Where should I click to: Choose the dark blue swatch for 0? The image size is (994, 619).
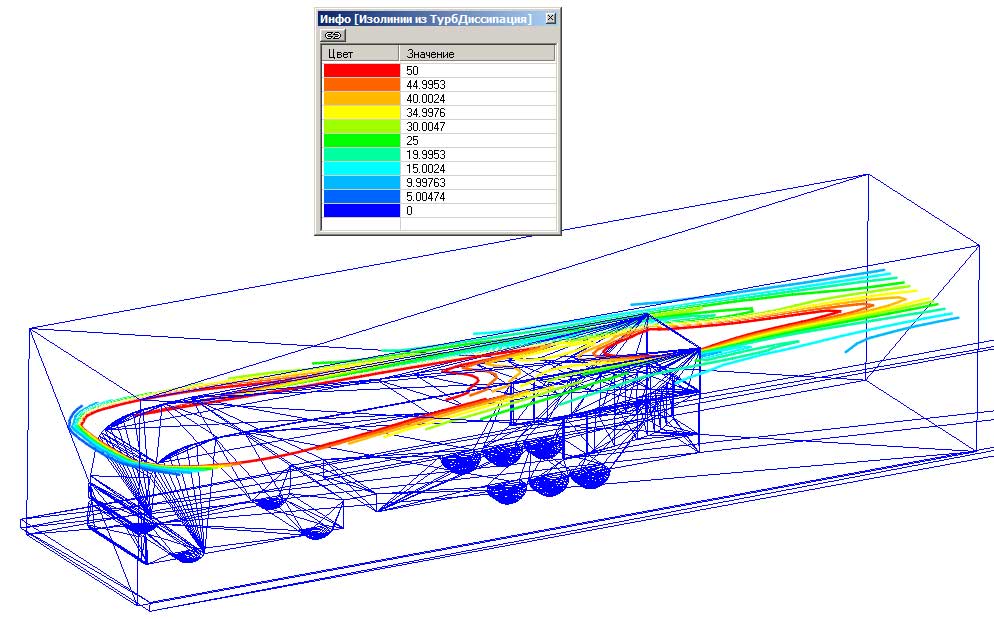click(361, 211)
